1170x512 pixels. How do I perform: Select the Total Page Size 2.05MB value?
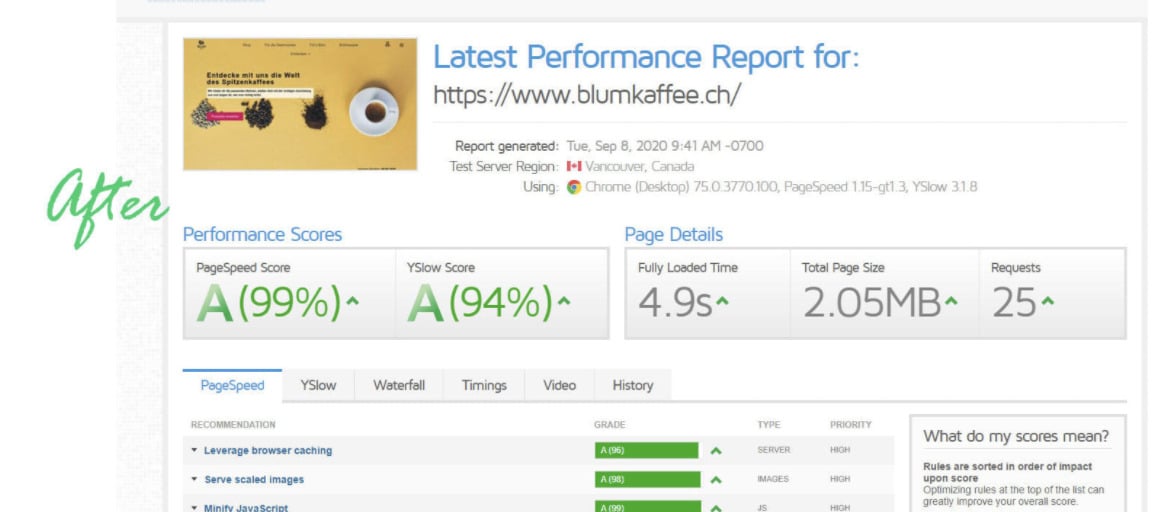point(872,304)
